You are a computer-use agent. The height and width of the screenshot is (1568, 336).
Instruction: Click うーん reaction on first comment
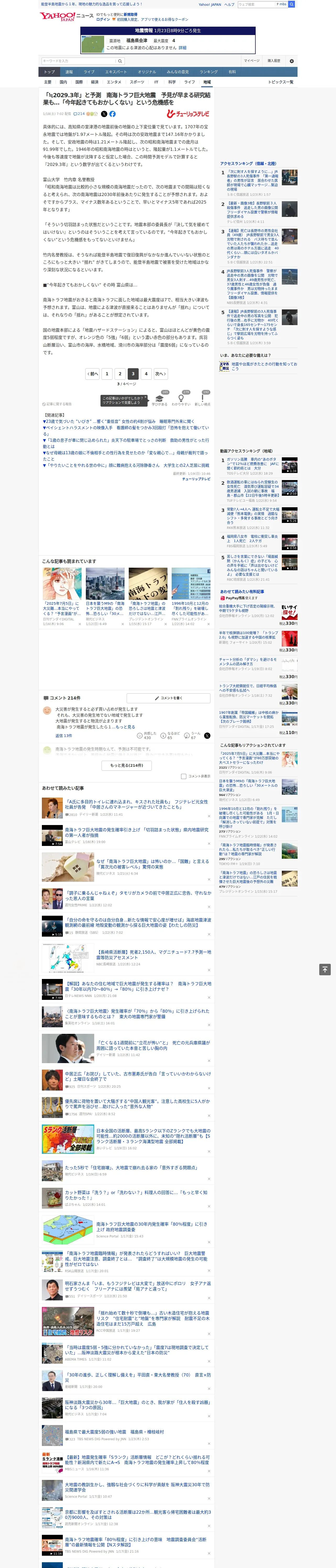pyautogui.click(x=193, y=735)
